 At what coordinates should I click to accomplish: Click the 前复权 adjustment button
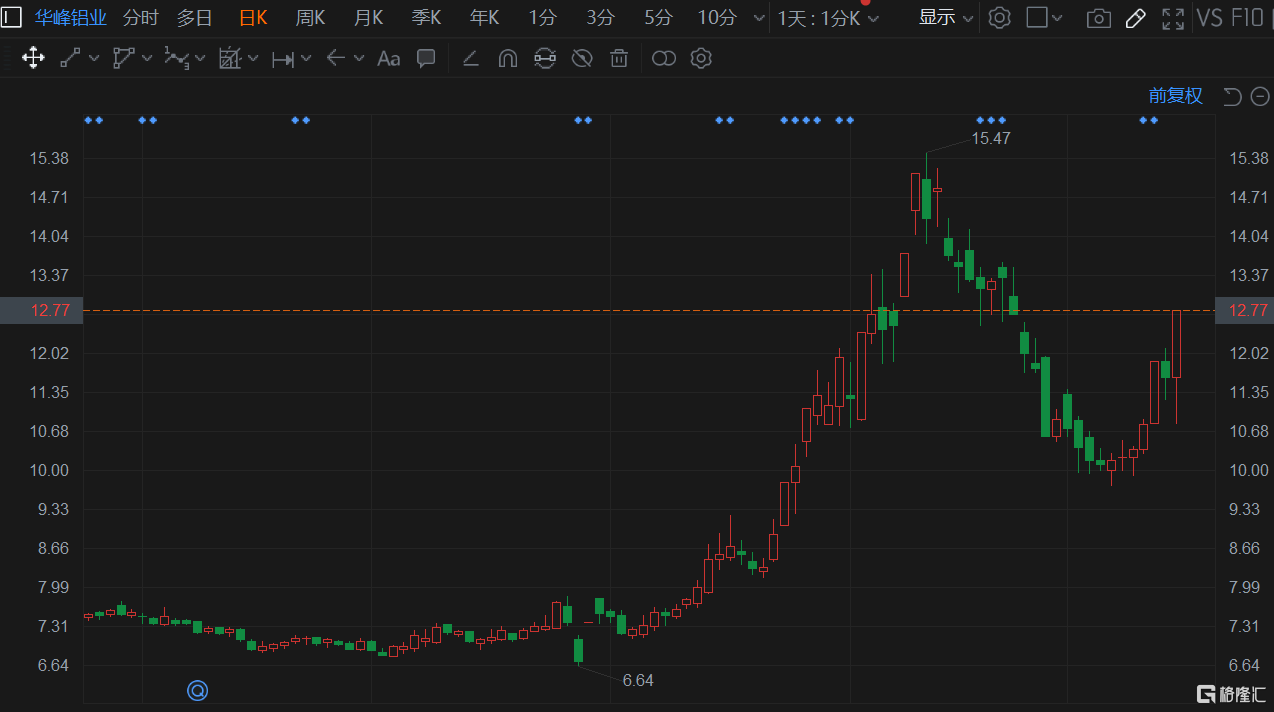click(x=1176, y=96)
